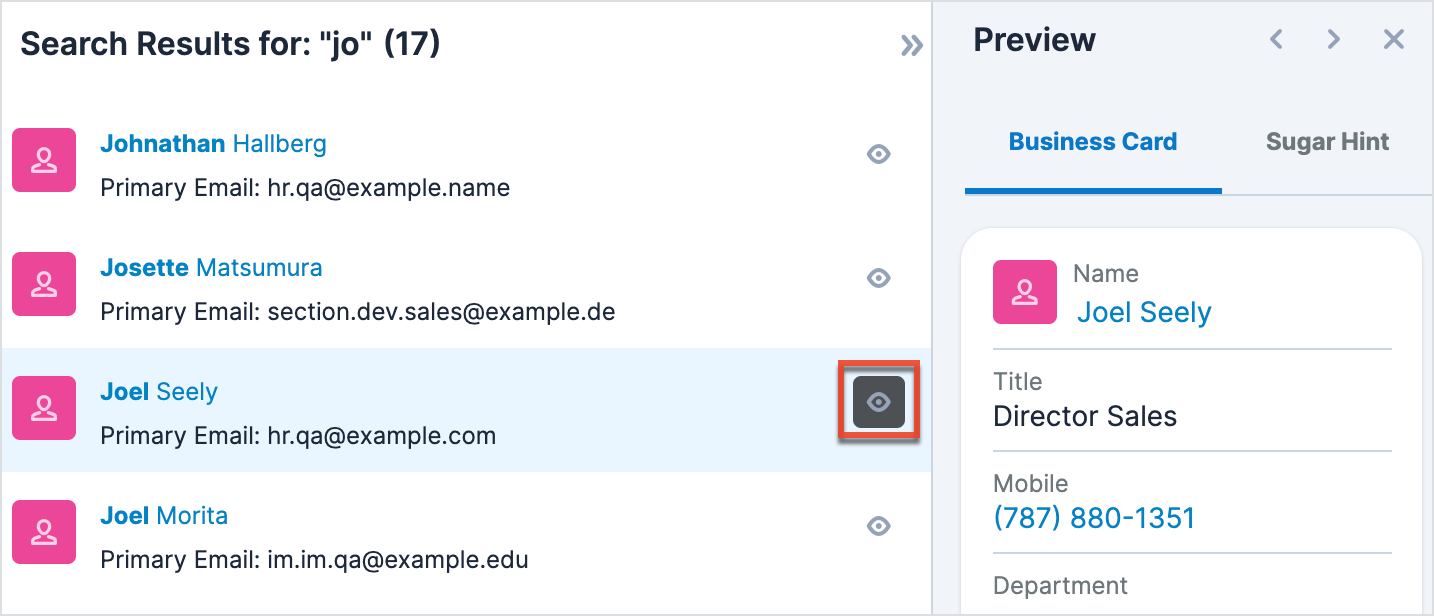Image resolution: width=1434 pixels, height=616 pixels.
Task: Click the Josette Matsumura contact avatar icon
Action: [44, 284]
